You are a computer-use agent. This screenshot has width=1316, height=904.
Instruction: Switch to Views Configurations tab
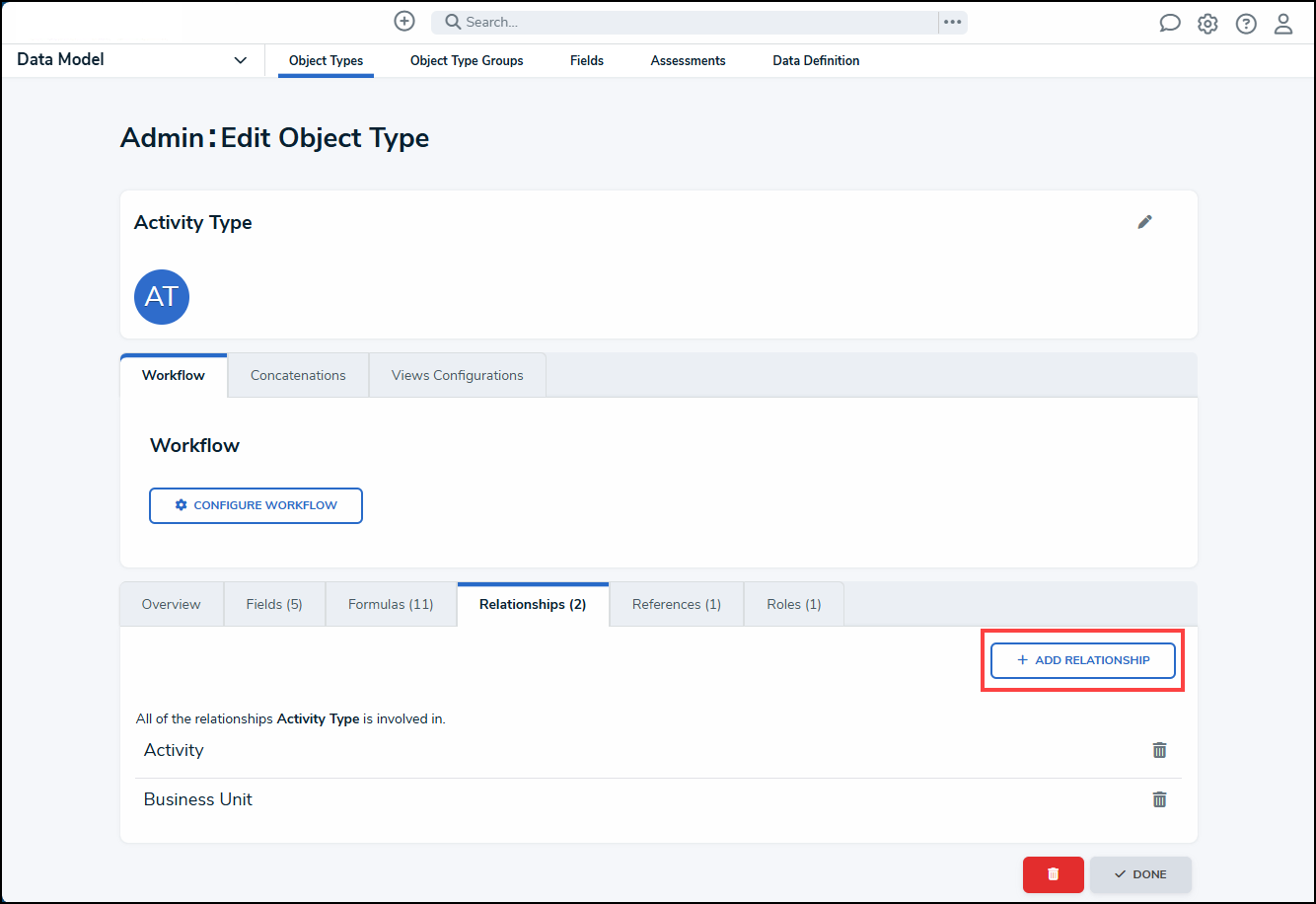(457, 375)
